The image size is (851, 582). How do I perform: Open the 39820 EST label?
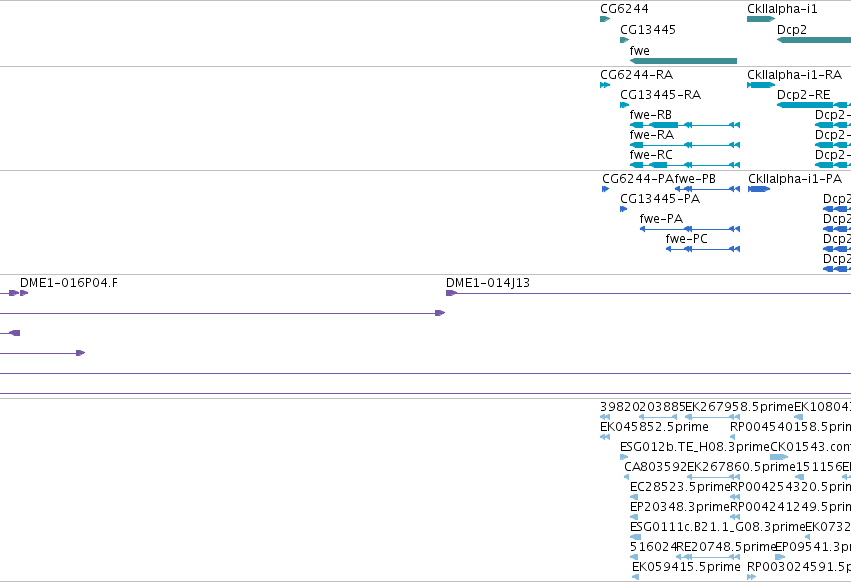[x=618, y=407]
